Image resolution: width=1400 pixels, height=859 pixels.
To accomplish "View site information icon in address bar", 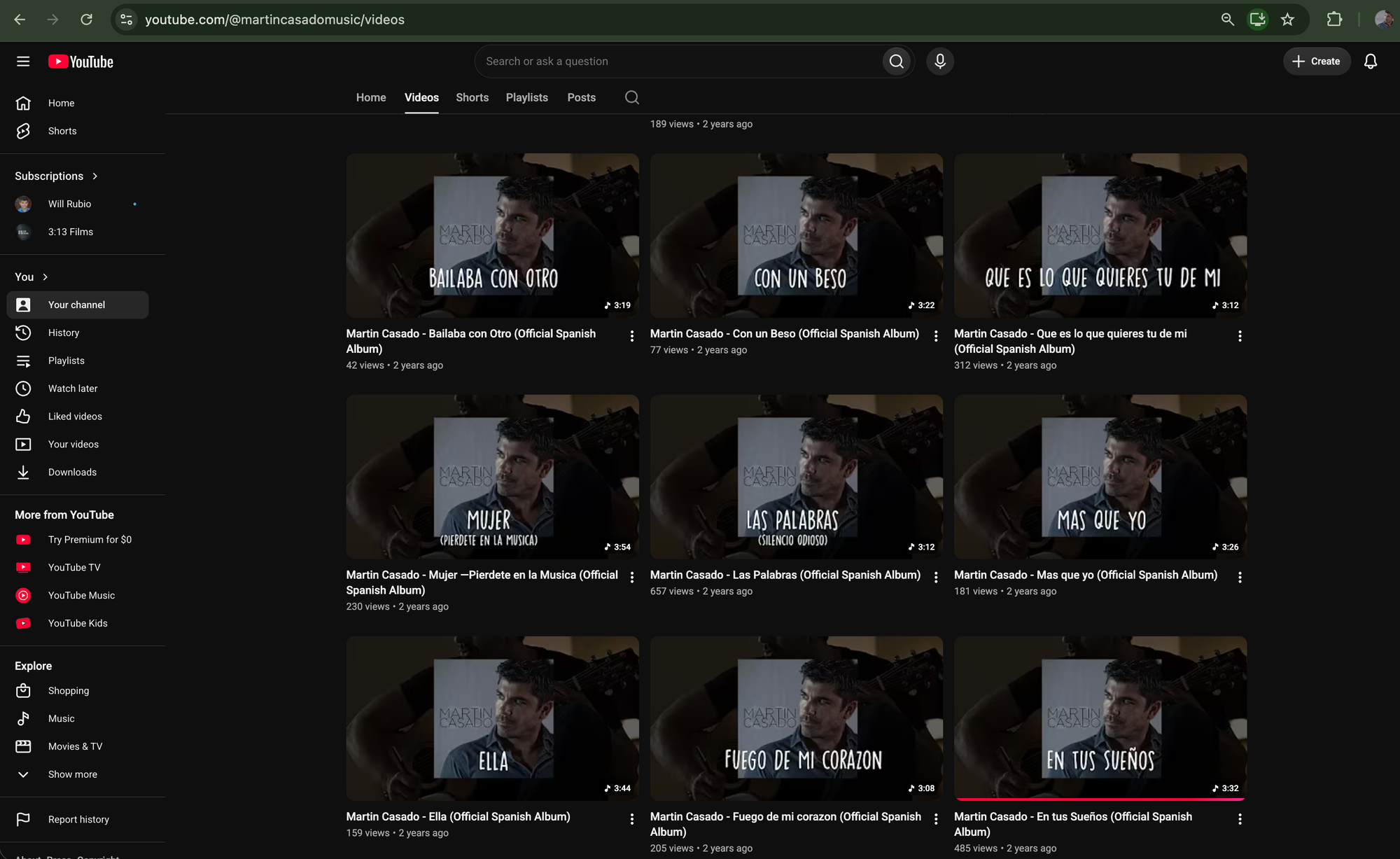I will pos(127,20).
